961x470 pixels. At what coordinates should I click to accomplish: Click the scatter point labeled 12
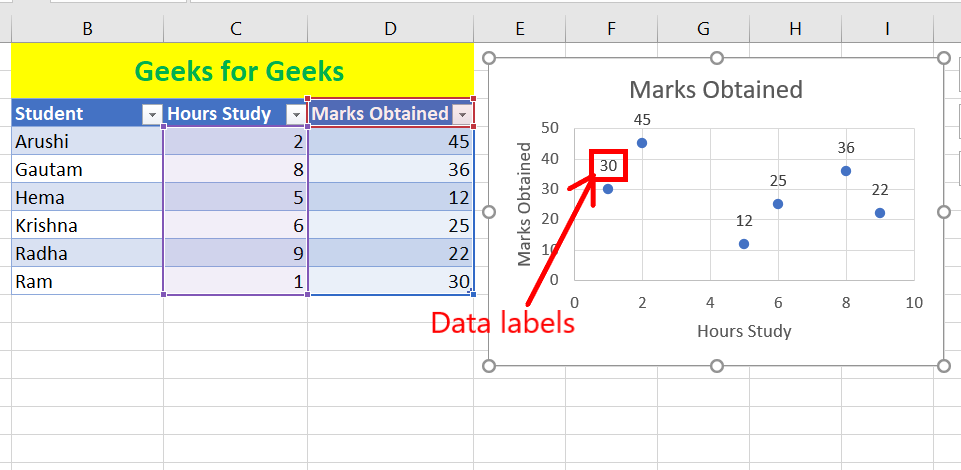pos(744,244)
